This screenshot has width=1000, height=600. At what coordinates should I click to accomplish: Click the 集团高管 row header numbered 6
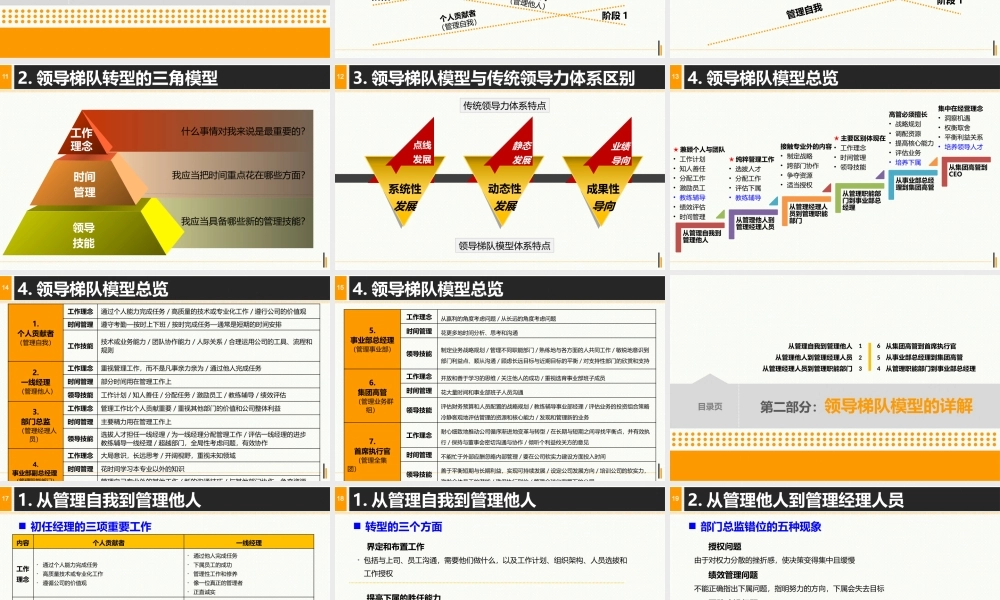372,397
